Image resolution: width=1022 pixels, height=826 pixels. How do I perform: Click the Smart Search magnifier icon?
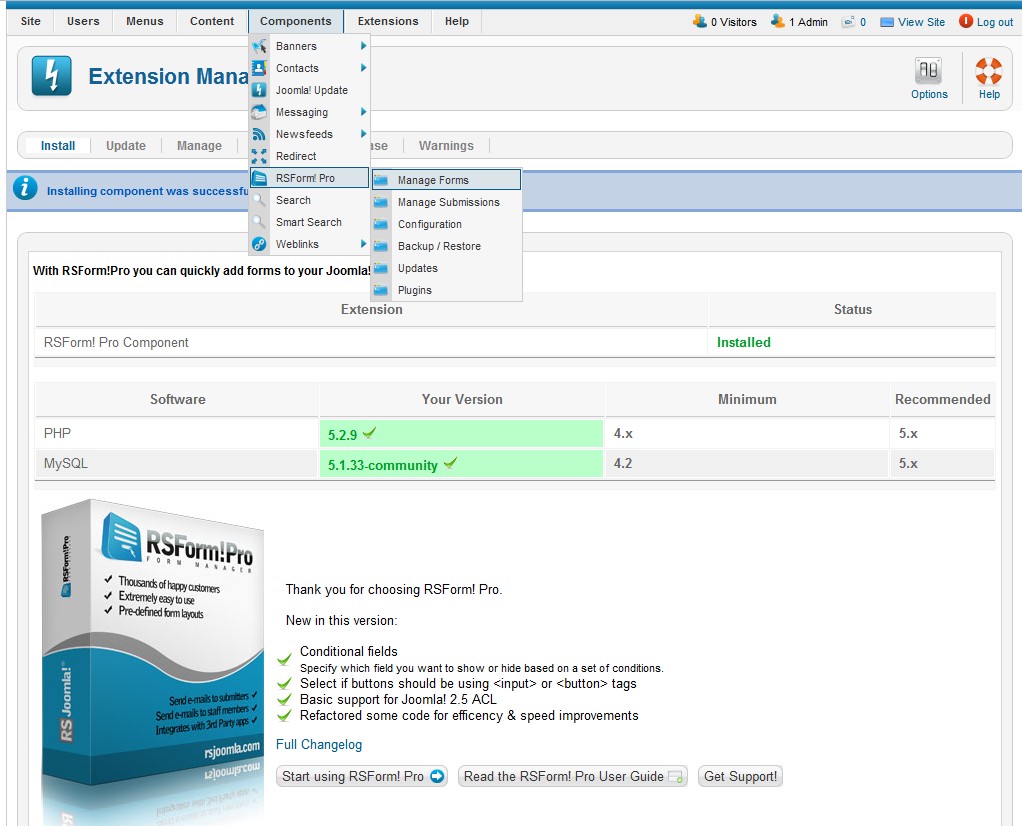click(x=259, y=222)
